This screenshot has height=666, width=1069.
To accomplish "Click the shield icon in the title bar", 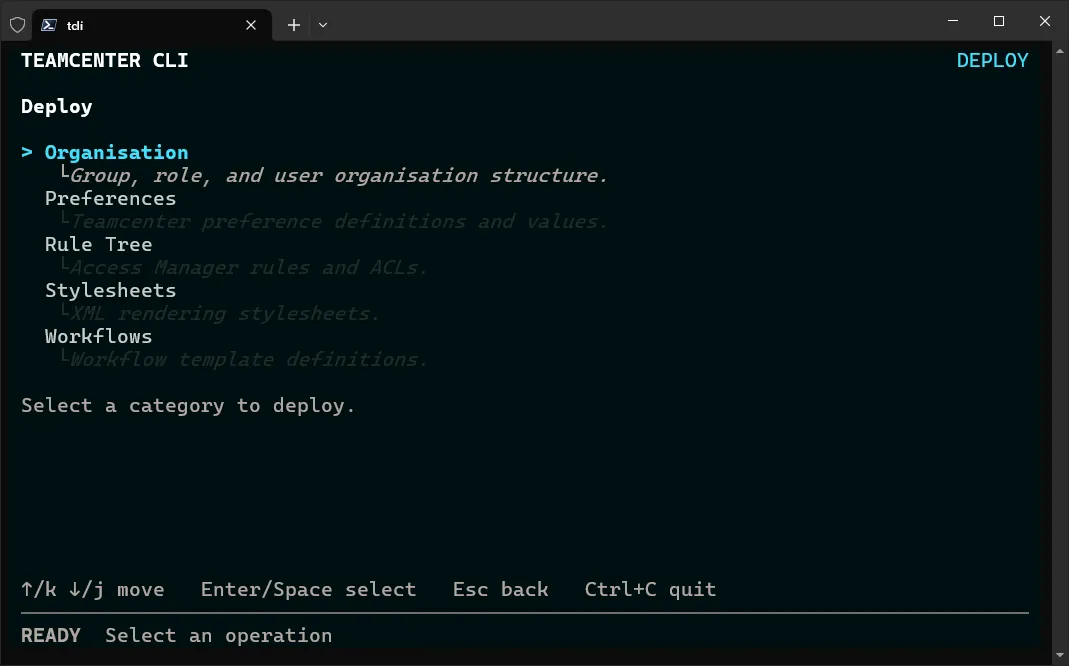I will click(x=18, y=25).
